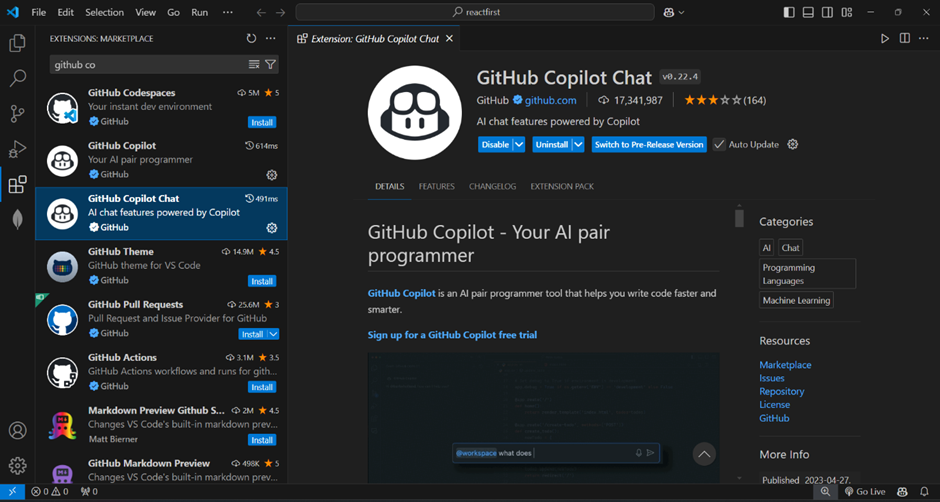Open the Selection menu
This screenshot has width=940, height=502.
[105, 12]
